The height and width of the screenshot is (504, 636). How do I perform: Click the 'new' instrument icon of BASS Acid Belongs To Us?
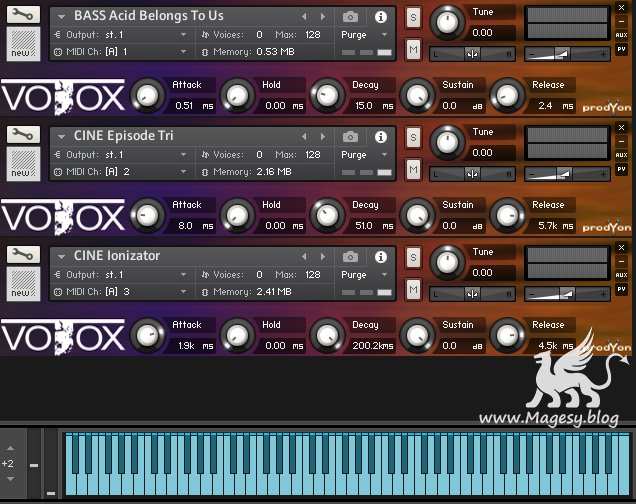click(x=23, y=44)
